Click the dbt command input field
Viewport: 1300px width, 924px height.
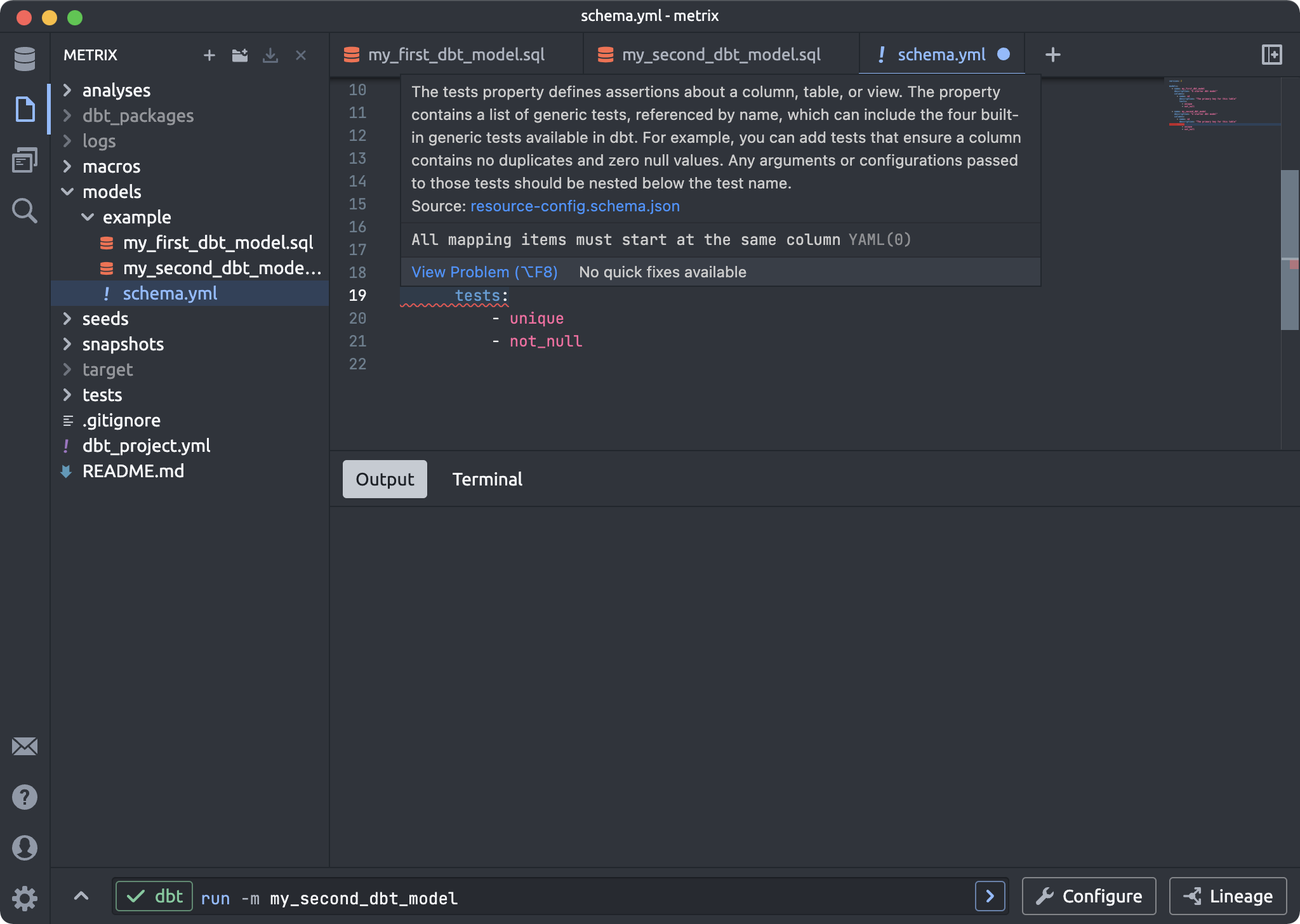click(584, 897)
